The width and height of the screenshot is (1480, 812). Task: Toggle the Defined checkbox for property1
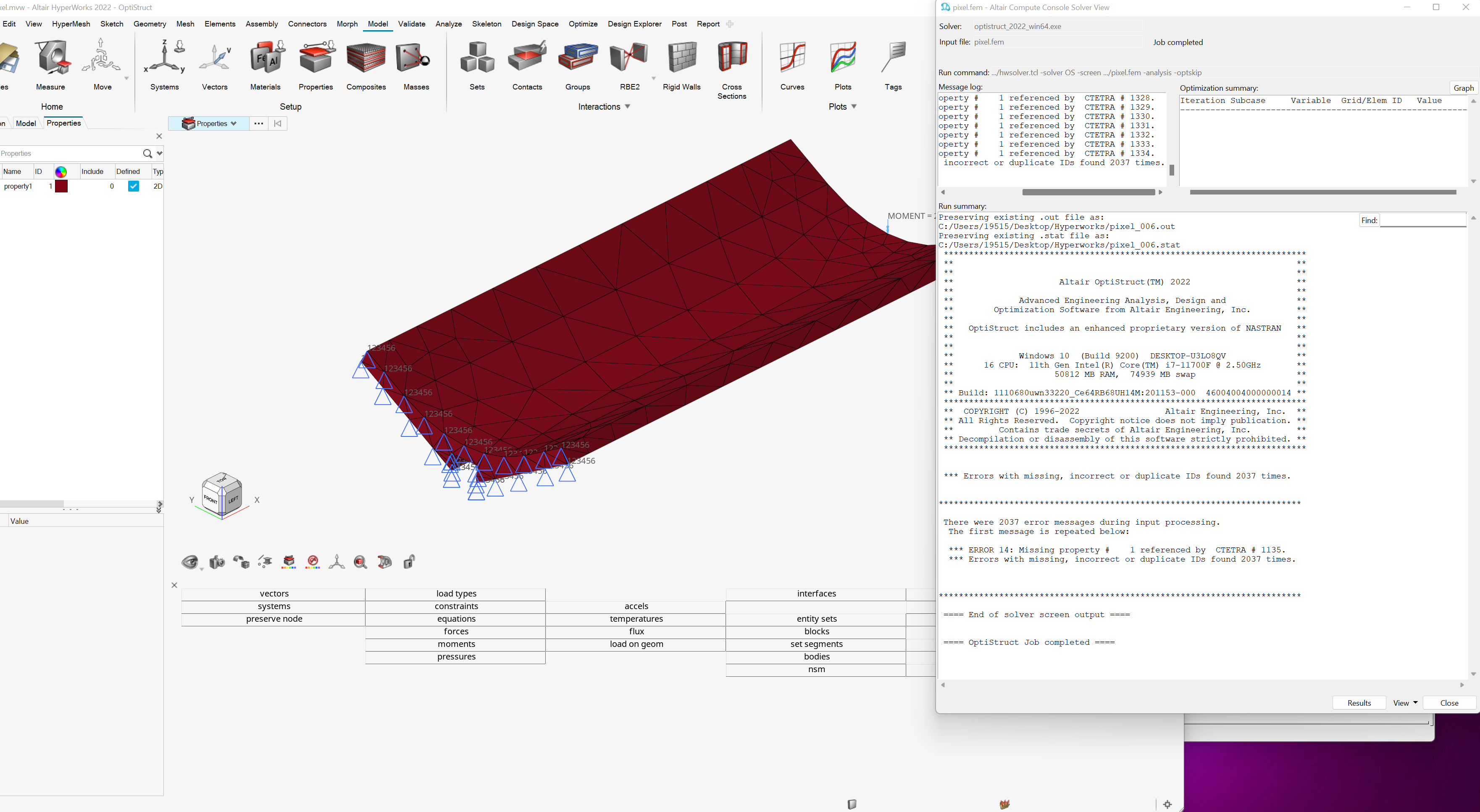pyautogui.click(x=133, y=186)
